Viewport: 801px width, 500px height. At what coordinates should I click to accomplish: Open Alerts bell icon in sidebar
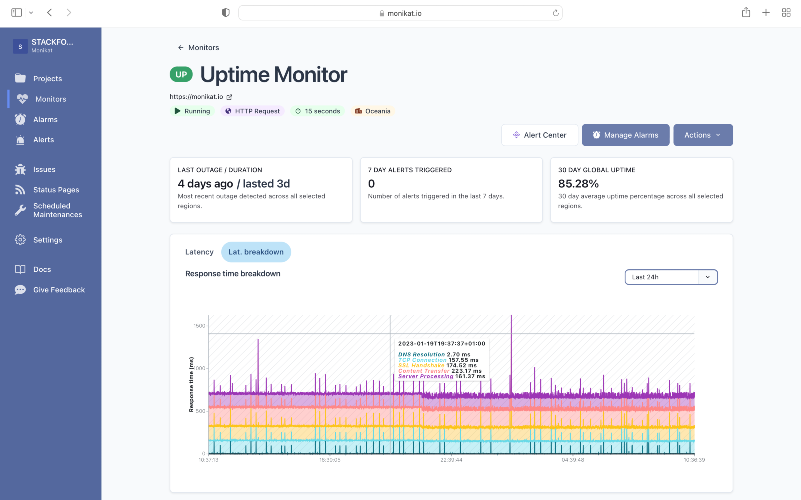pyautogui.click(x=20, y=139)
